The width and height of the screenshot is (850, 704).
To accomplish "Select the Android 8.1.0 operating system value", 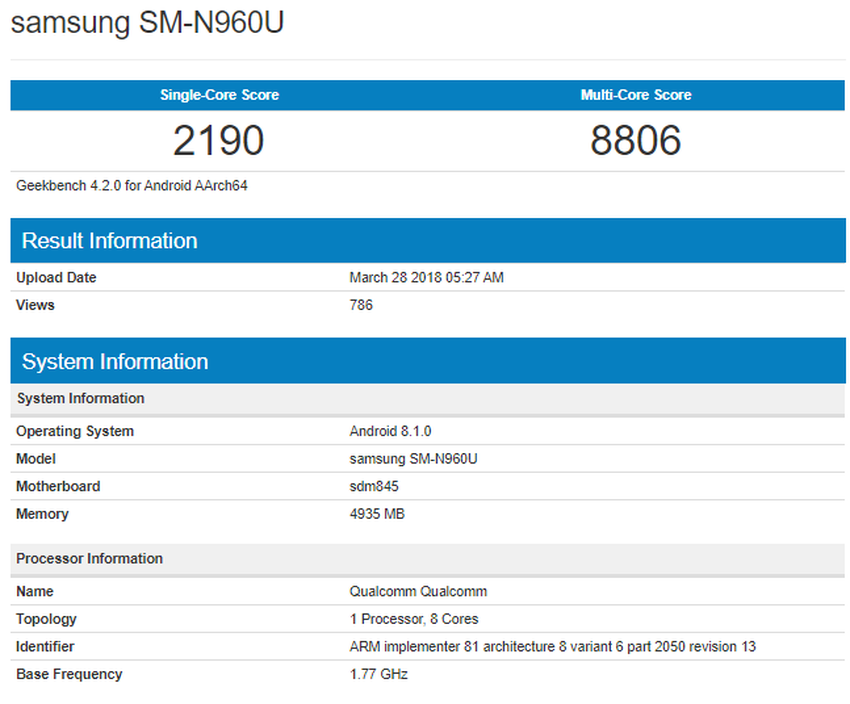I will coord(383,431).
